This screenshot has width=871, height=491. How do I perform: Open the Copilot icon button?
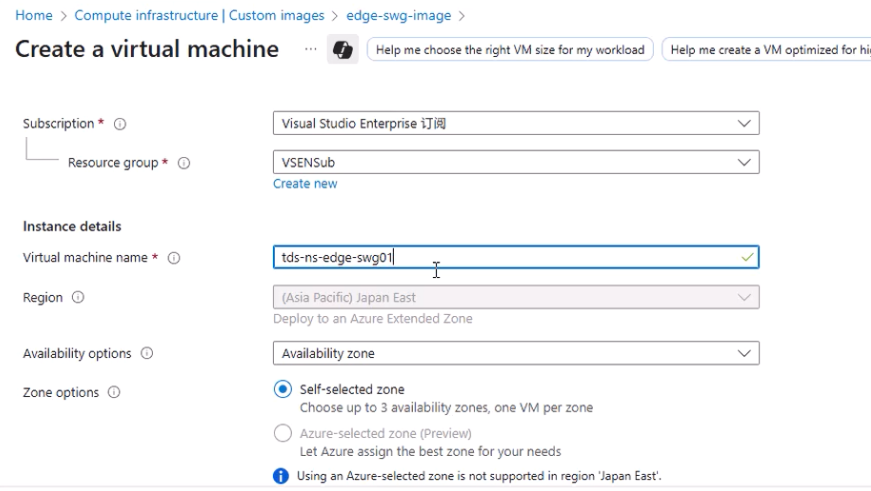click(x=342, y=49)
